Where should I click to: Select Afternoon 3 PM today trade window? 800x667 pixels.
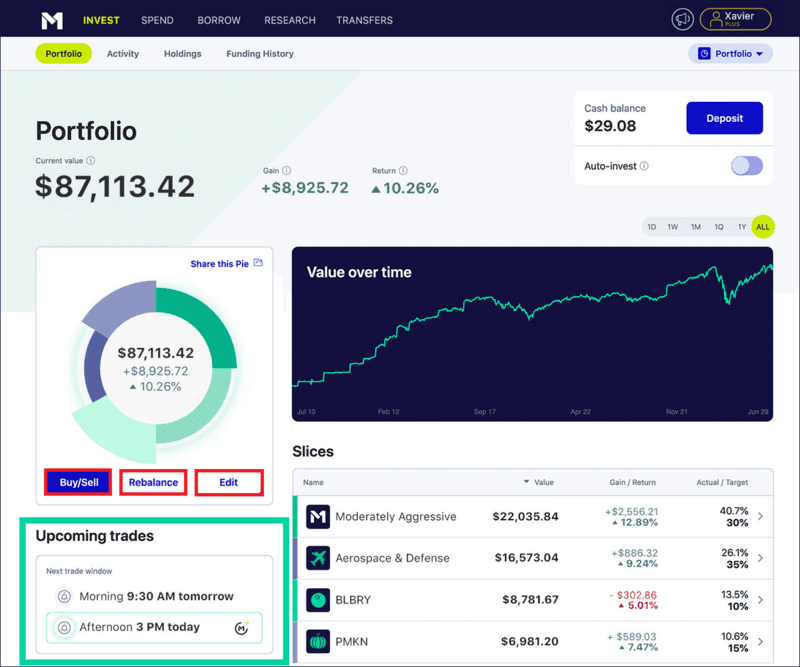154,627
